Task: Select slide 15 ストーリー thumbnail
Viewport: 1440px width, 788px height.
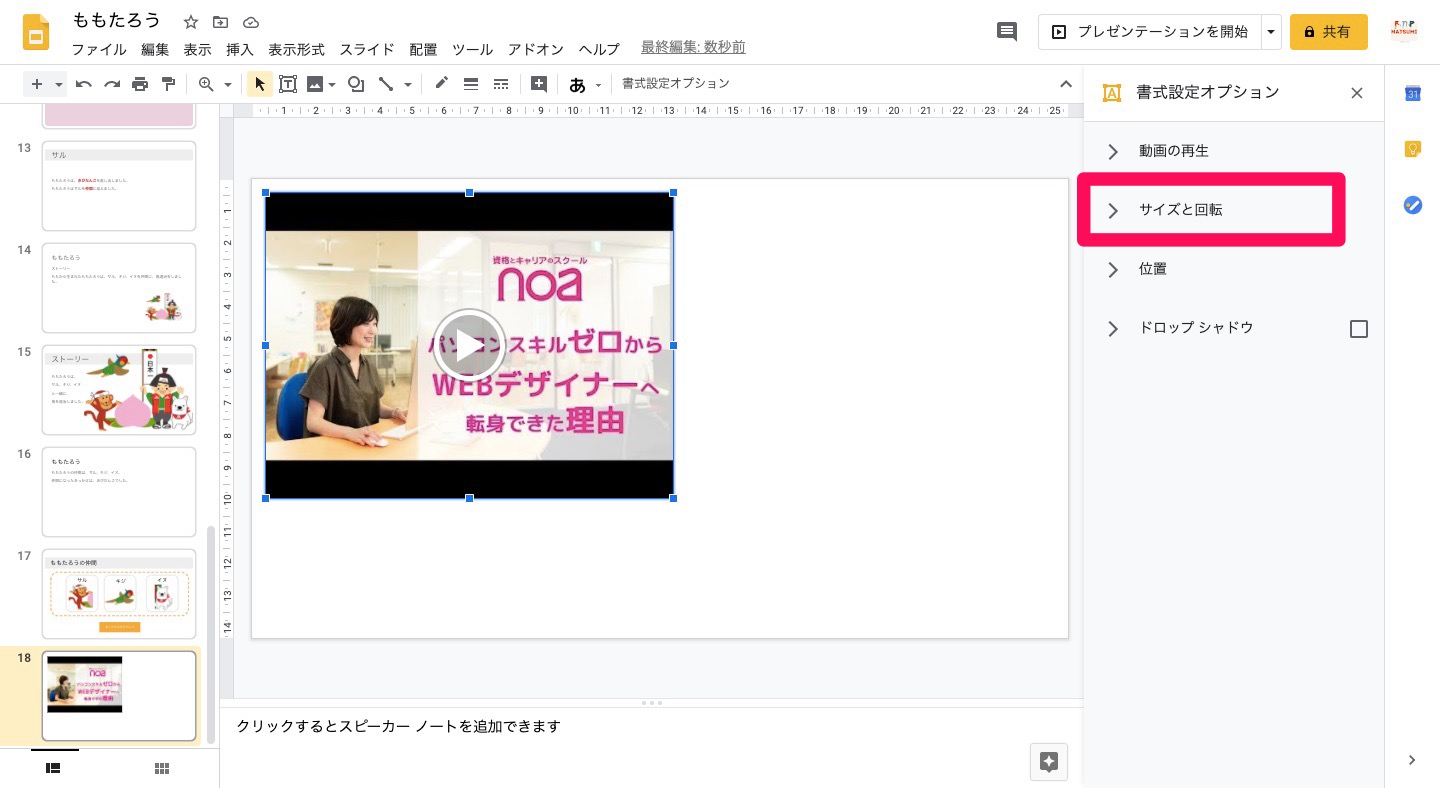Action: (x=119, y=390)
